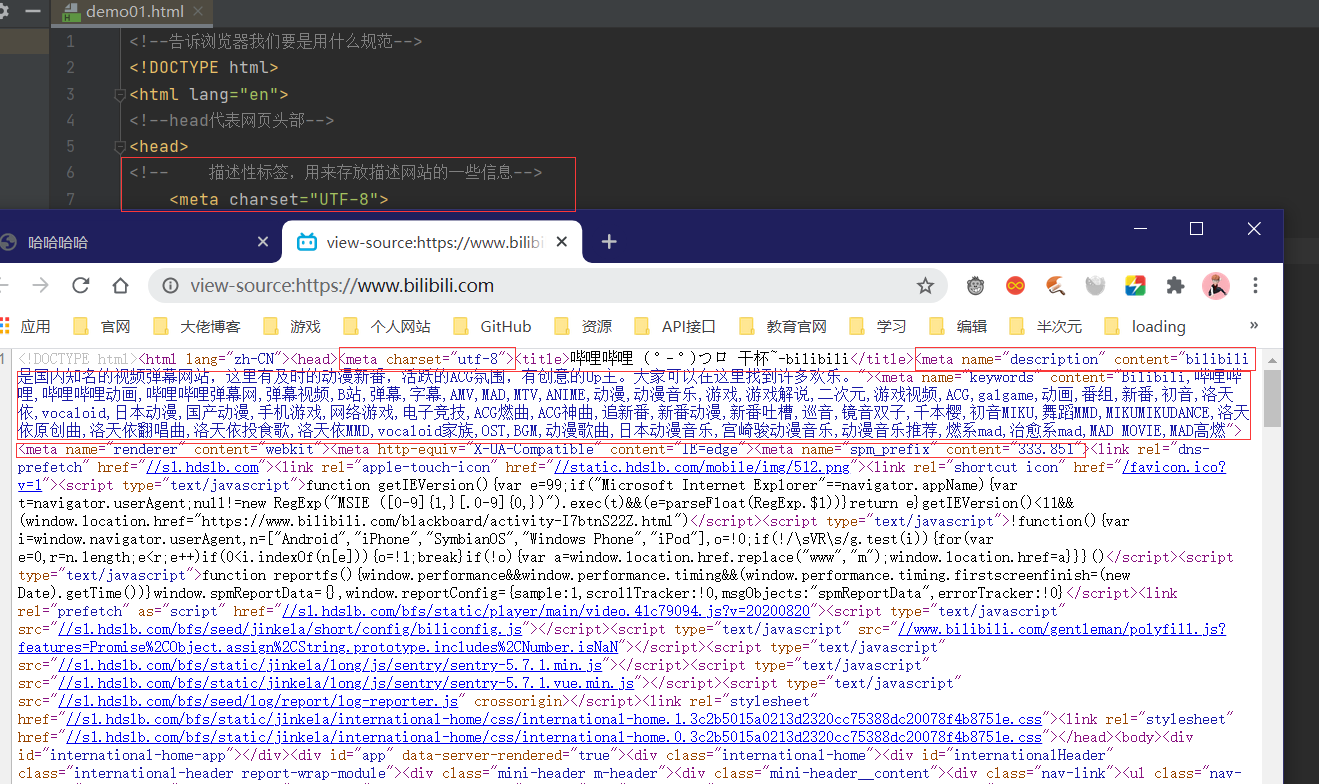Open the international-home.0.3c2b5015 css link
The height and width of the screenshot is (784, 1319).
pyautogui.click(x=554, y=737)
